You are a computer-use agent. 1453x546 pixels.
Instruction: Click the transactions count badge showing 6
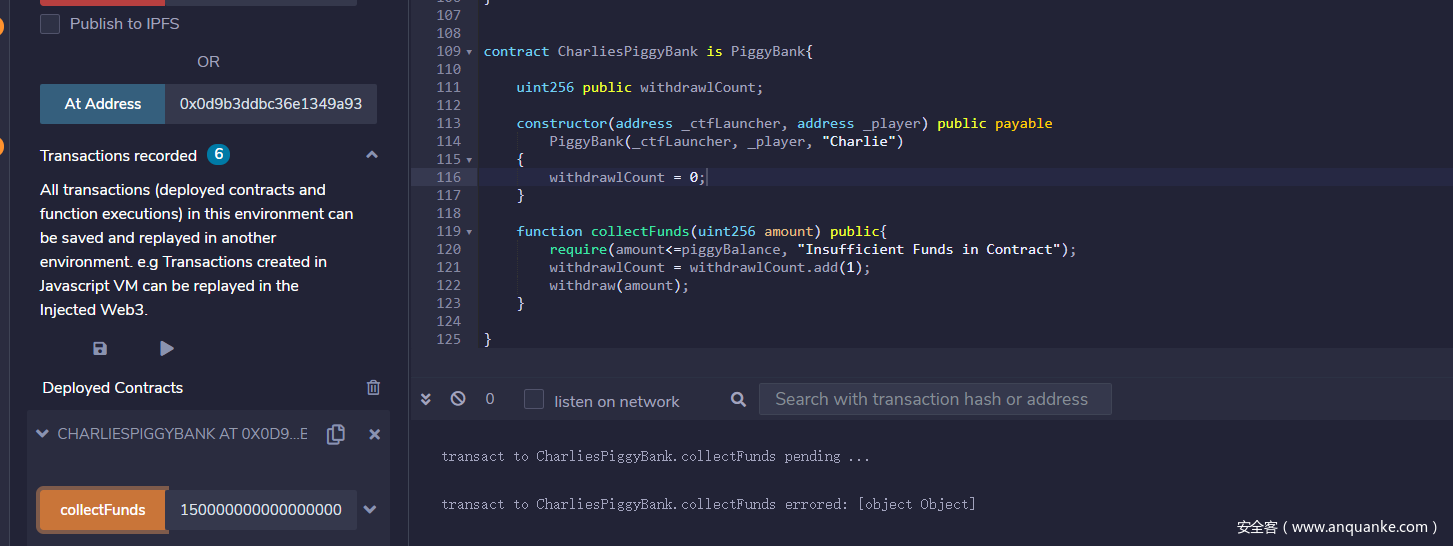tap(218, 155)
